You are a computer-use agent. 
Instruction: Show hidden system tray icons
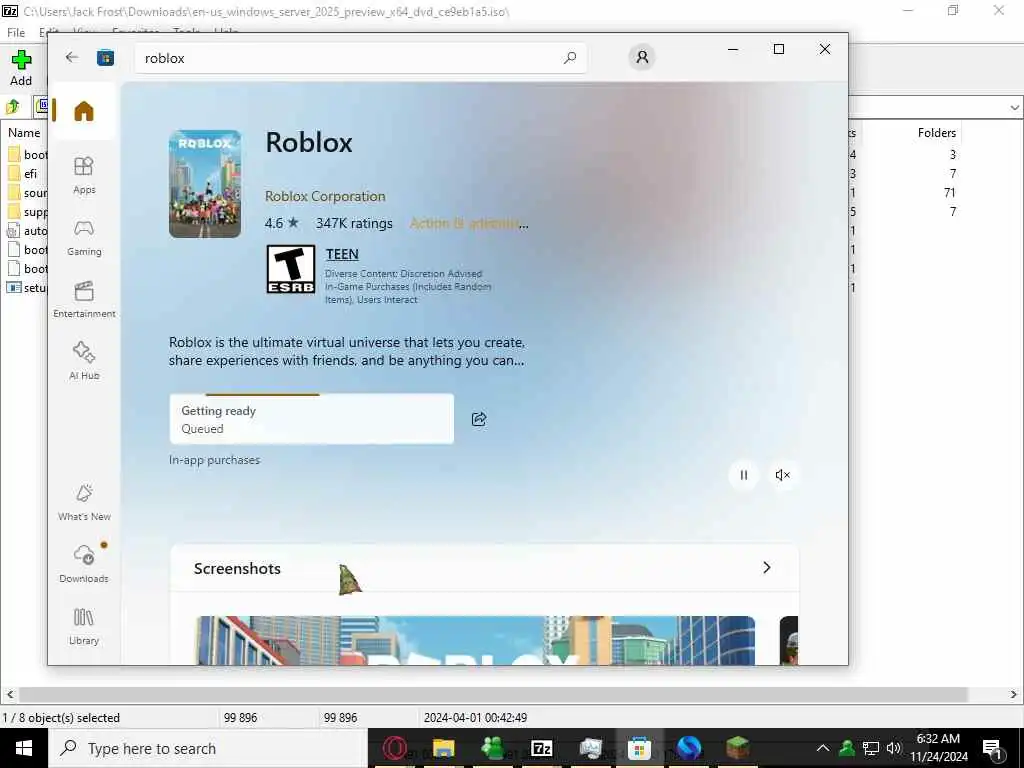click(x=823, y=748)
